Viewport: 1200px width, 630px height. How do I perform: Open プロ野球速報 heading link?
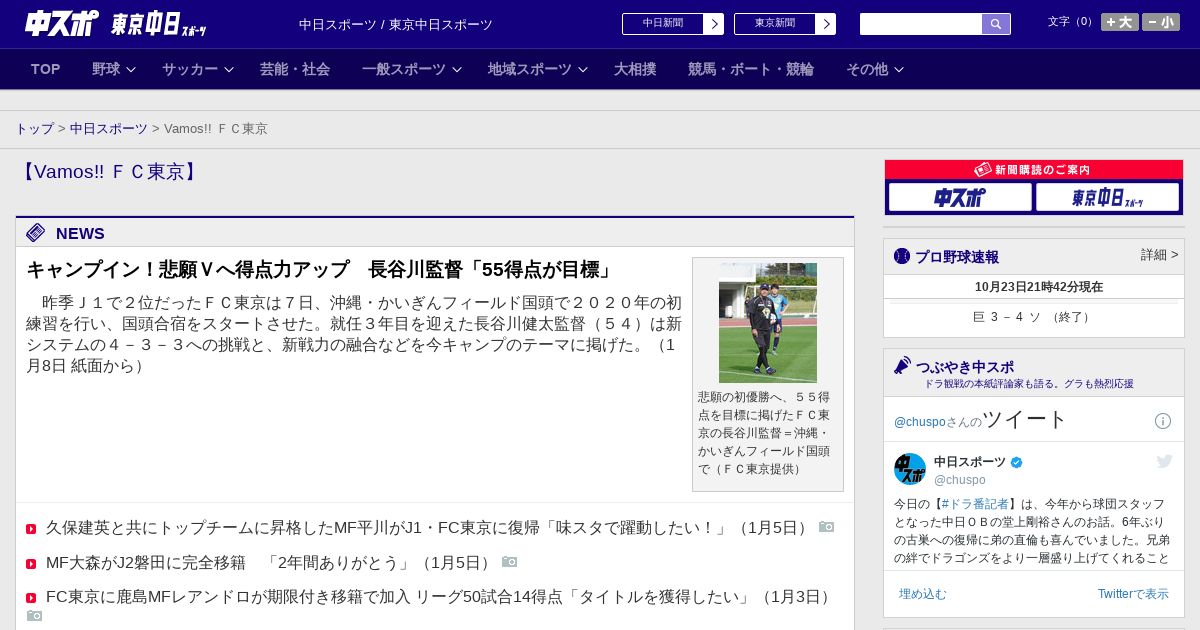pos(957,257)
